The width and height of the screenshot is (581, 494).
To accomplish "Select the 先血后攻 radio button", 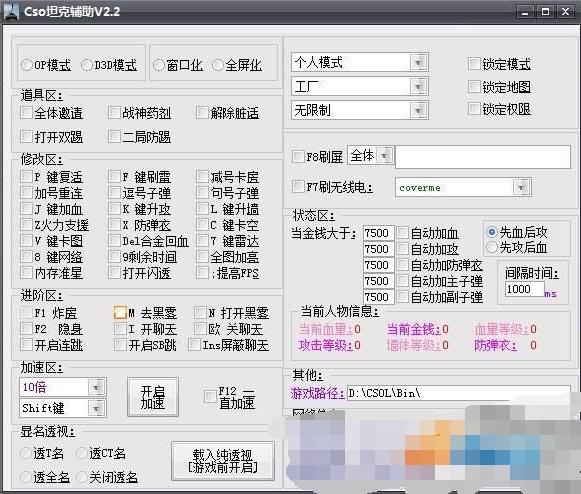I will click(492, 232).
